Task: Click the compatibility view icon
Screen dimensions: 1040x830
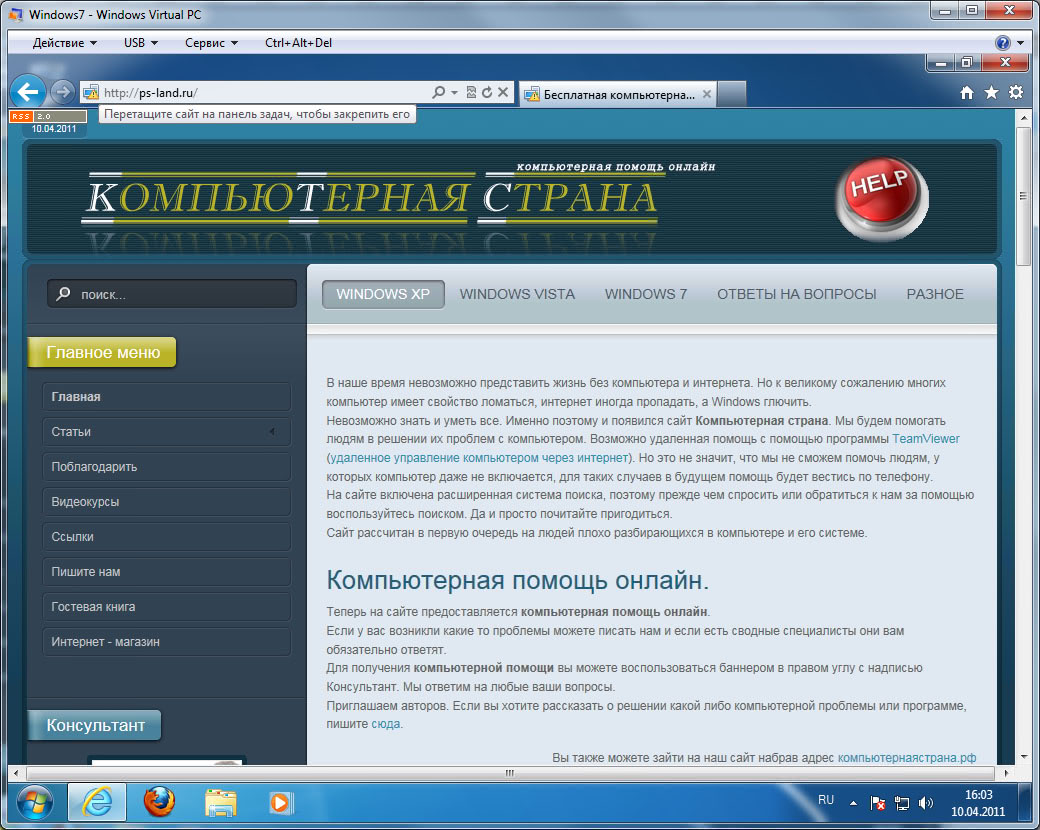Action: pos(471,92)
